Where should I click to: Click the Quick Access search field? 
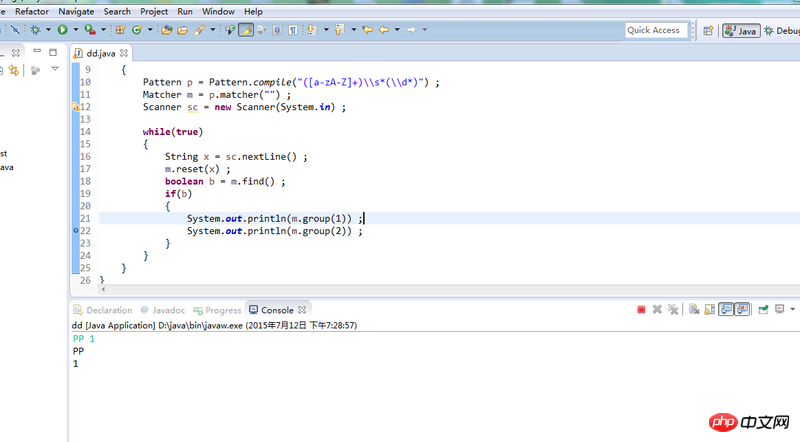pos(656,30)
